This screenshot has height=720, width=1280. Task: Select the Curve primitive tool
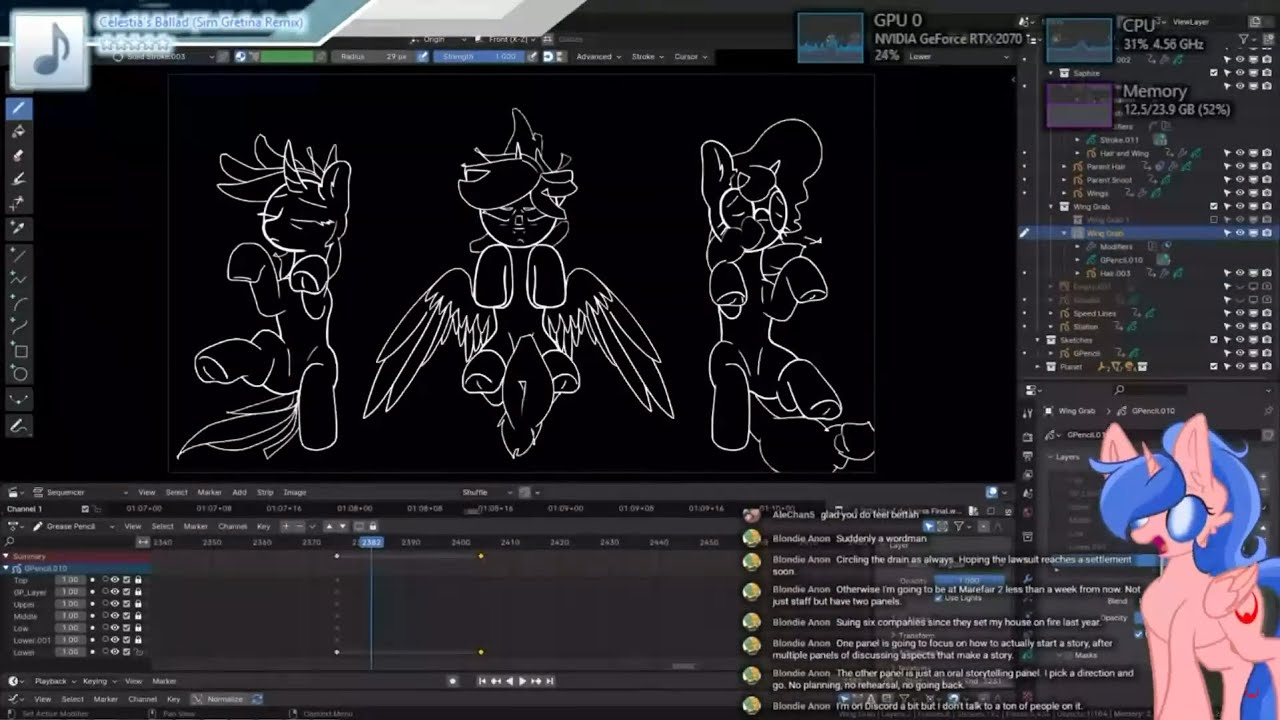20,328
